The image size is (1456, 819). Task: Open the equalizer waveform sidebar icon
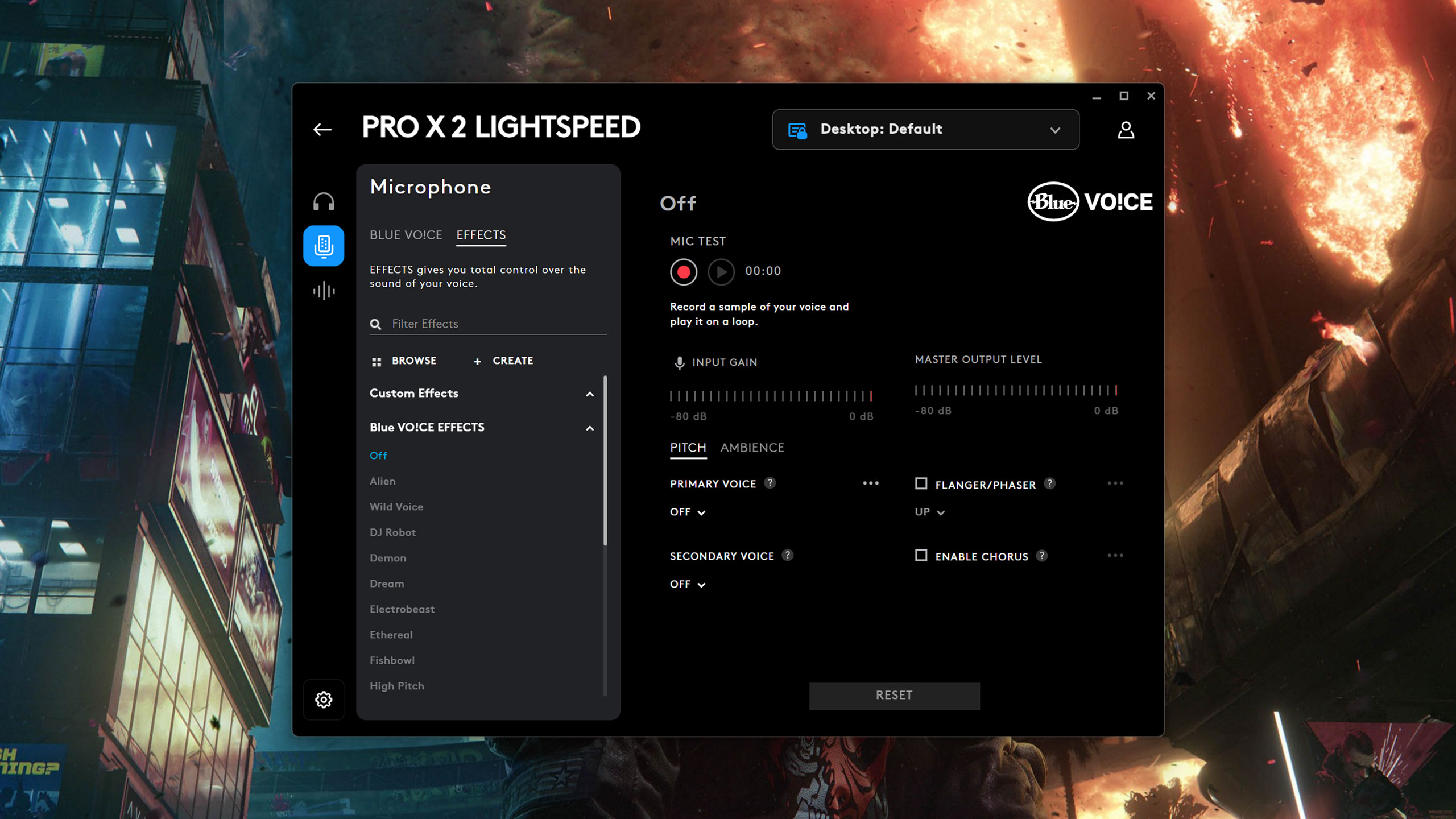click(324, 291)
